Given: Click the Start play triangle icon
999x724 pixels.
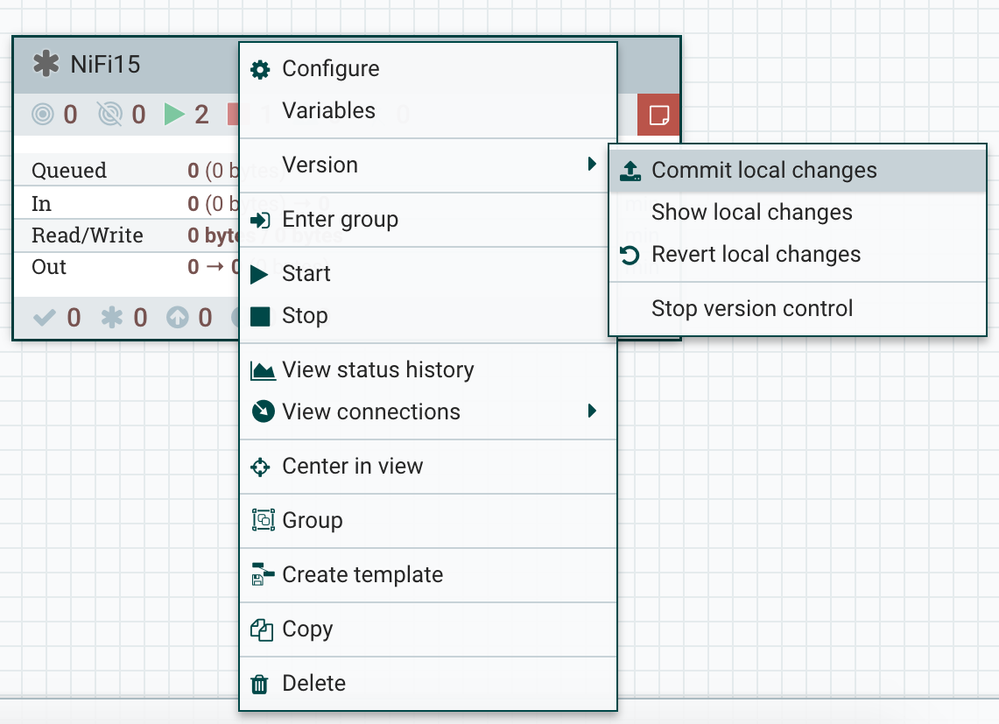Looking at the screenshot, I should pos(260,274).
